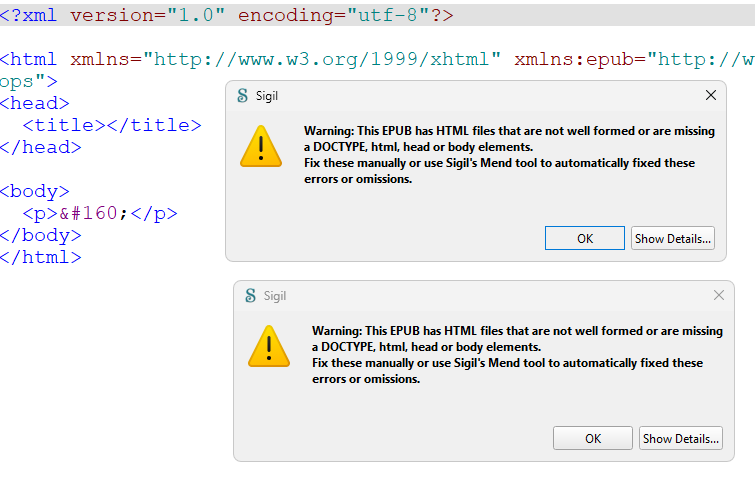Click the Sigil logo icon in the active dialog

(x=243, y=95)
